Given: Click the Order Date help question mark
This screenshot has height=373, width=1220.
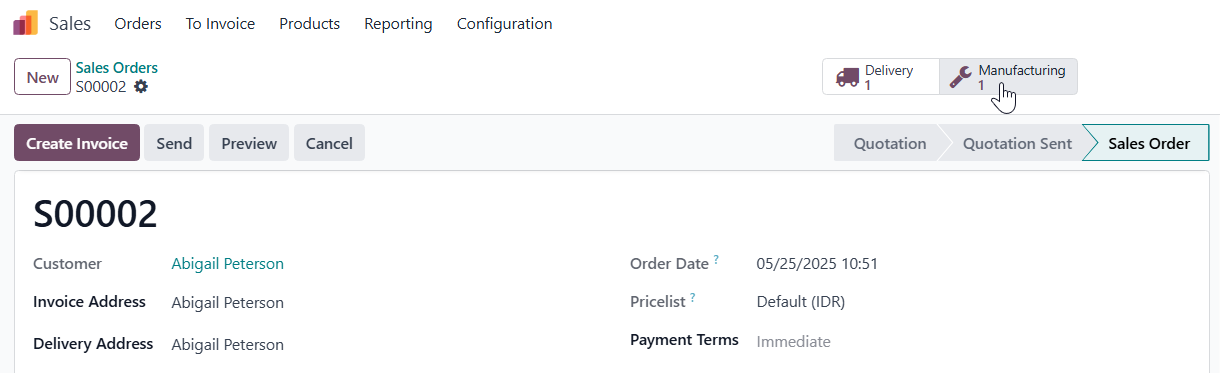Looking at the screenshot, I should pos(716,260).
